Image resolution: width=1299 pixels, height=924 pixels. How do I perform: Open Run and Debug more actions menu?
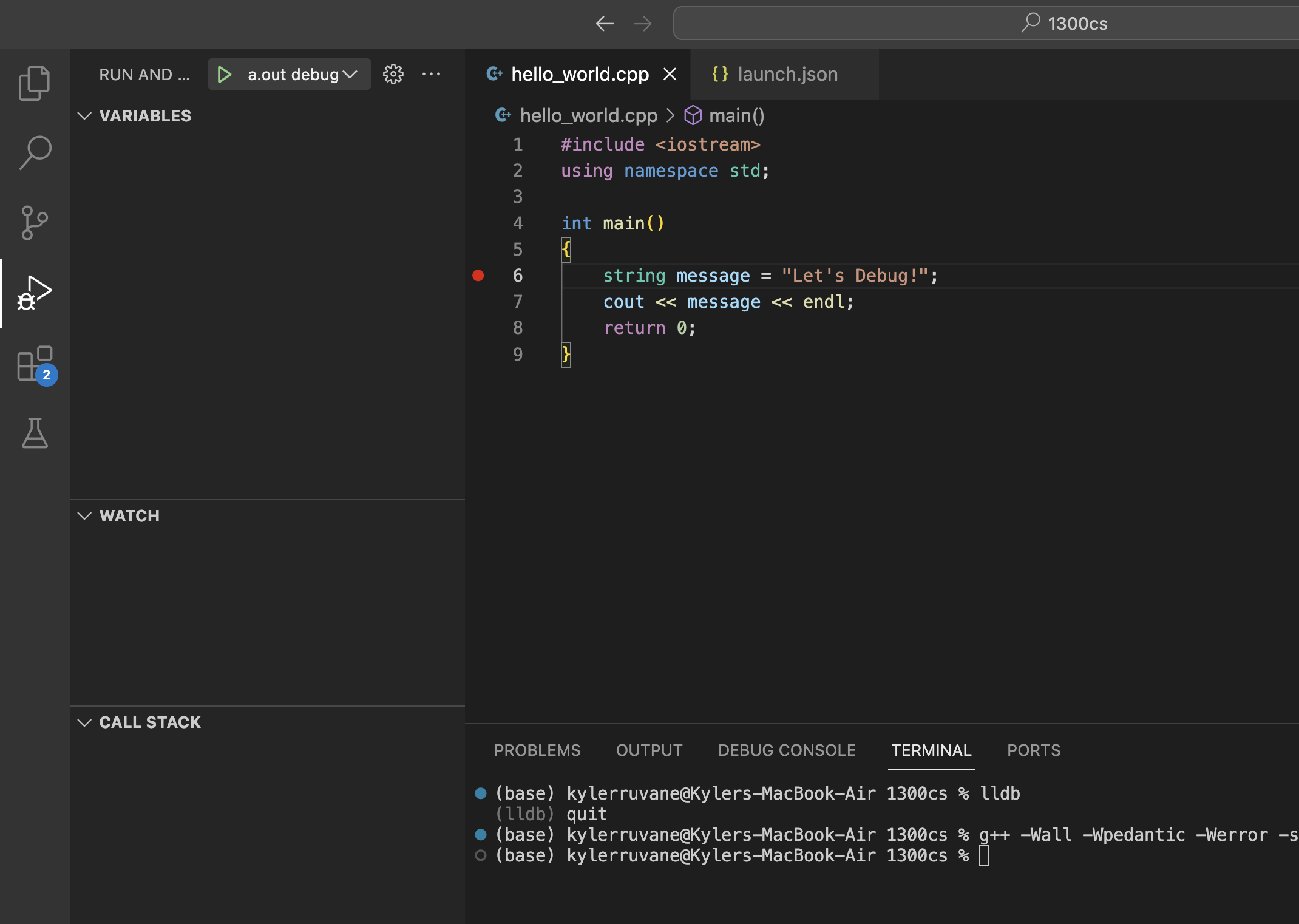tap(431, 74)
